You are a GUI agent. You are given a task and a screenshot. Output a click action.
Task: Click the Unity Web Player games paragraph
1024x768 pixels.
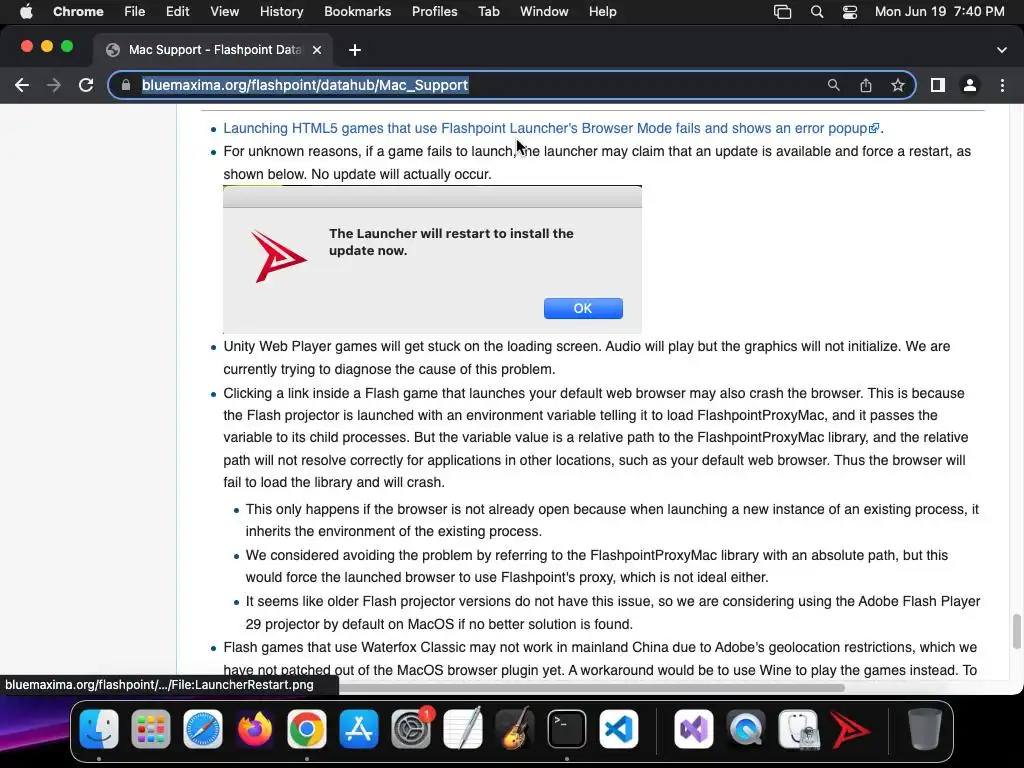586,358
